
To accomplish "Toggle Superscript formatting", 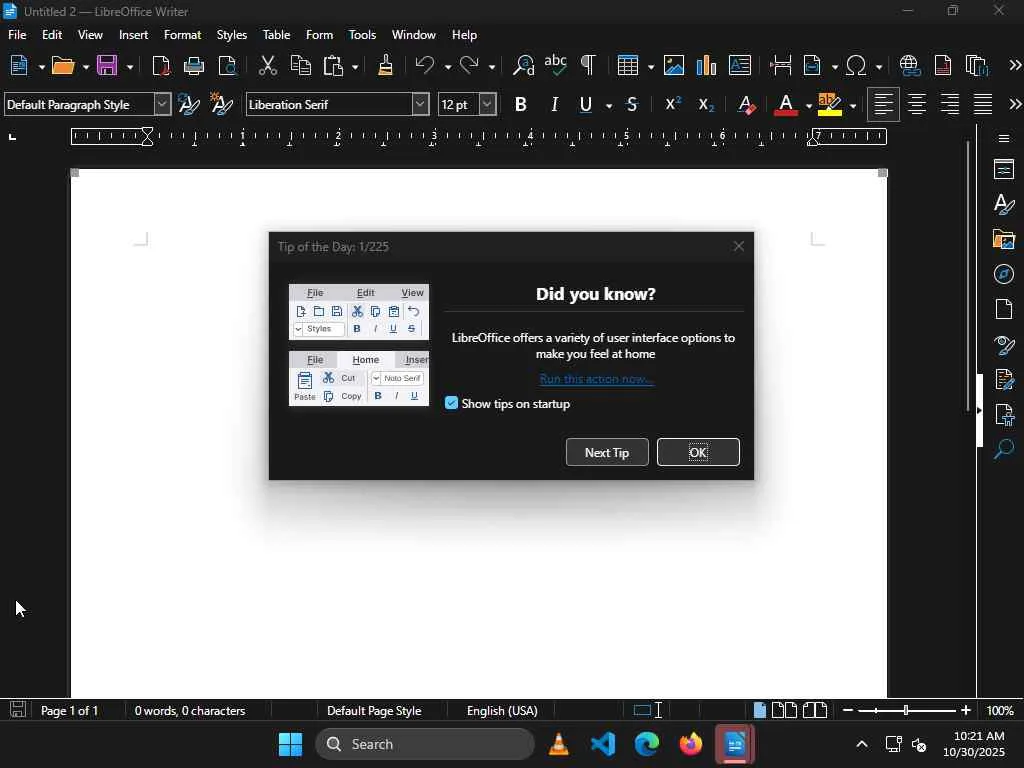I will coord(673,104).
